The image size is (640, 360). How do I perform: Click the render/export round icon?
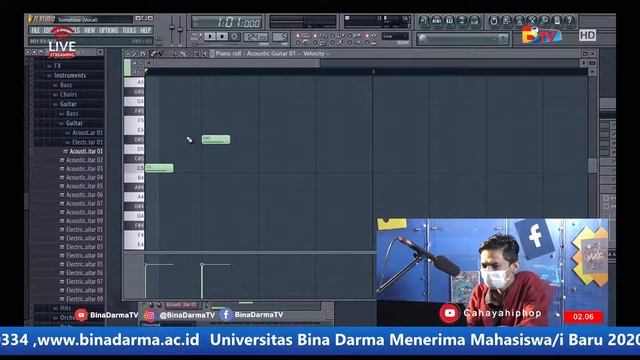(x=519, y=20)
